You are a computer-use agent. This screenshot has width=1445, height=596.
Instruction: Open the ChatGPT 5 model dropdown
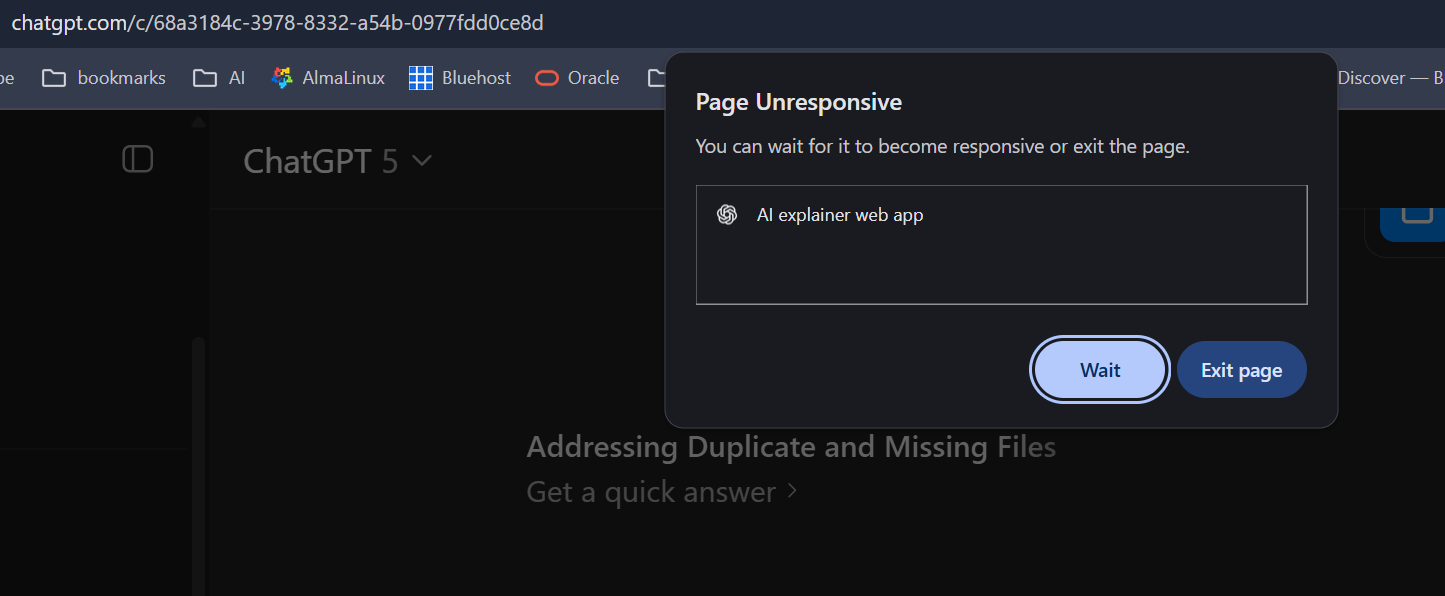[x=338, y=161]
